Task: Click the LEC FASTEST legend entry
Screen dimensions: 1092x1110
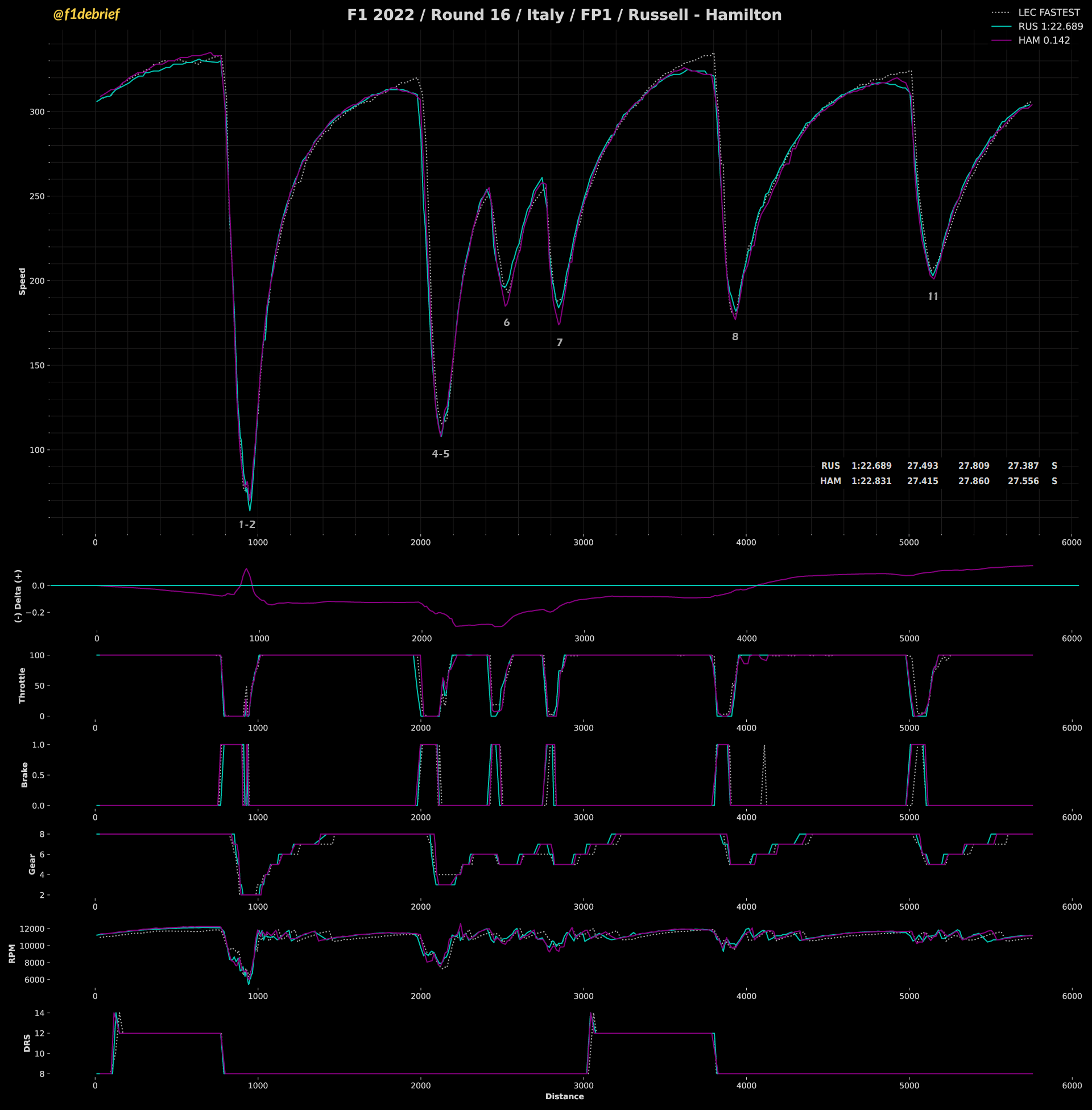Action: click(x=1048, y=13)
